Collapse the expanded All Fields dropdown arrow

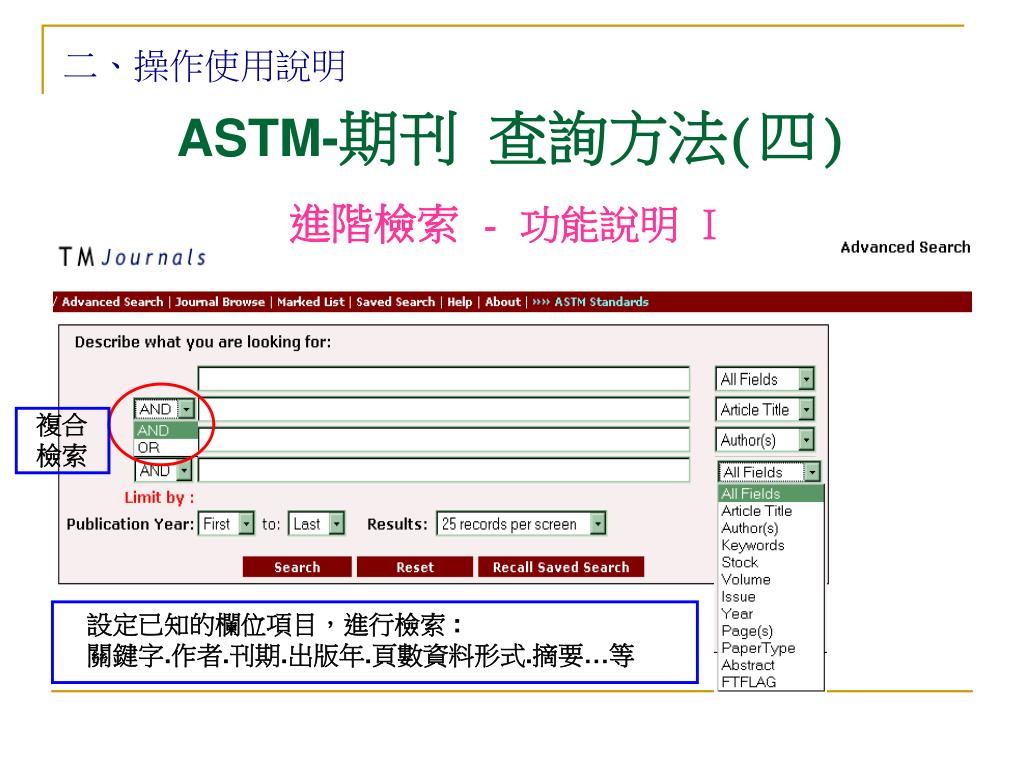[x=812, y=472]
